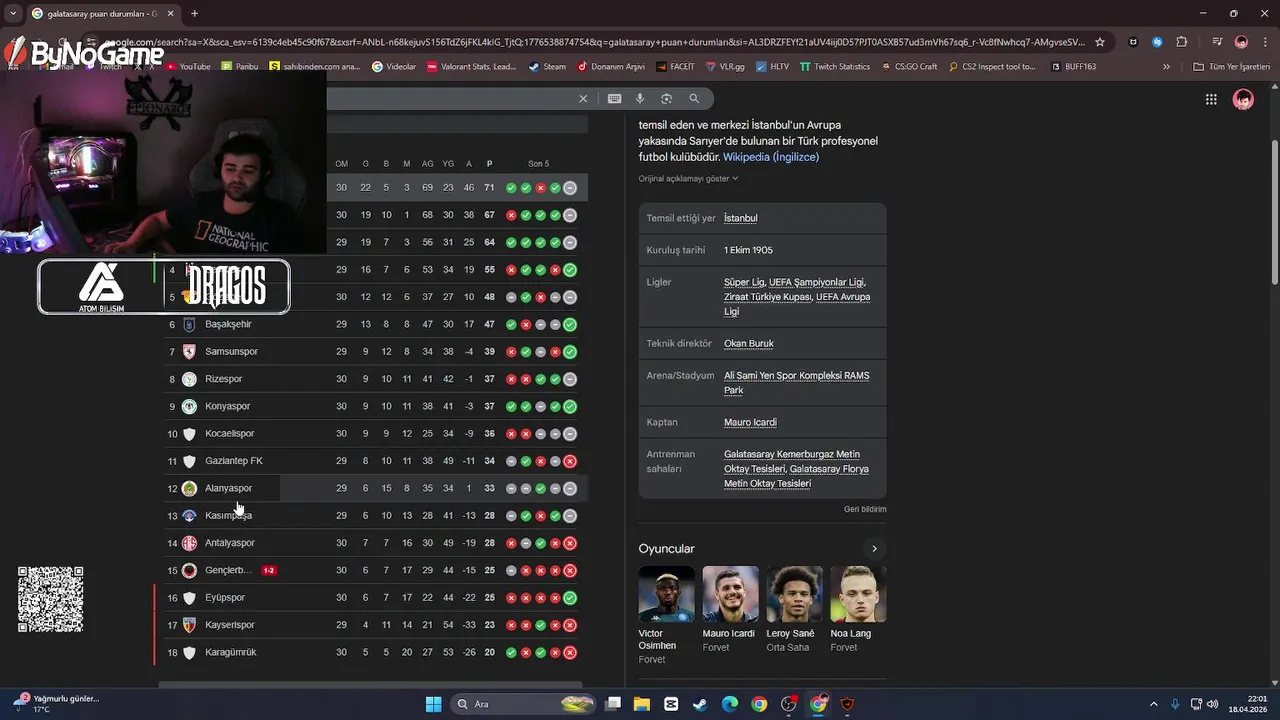
Task: Open the Google account avatar
Action: tap(1243, 99)
